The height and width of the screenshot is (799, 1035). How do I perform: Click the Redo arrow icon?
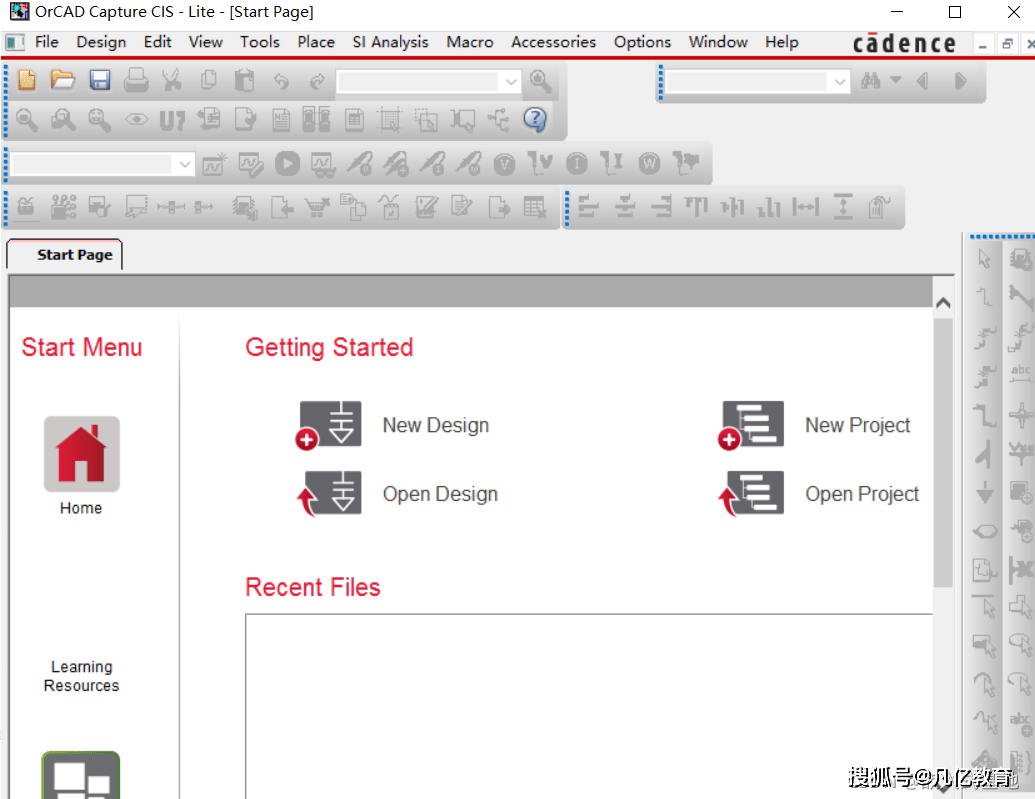(317, 81)
